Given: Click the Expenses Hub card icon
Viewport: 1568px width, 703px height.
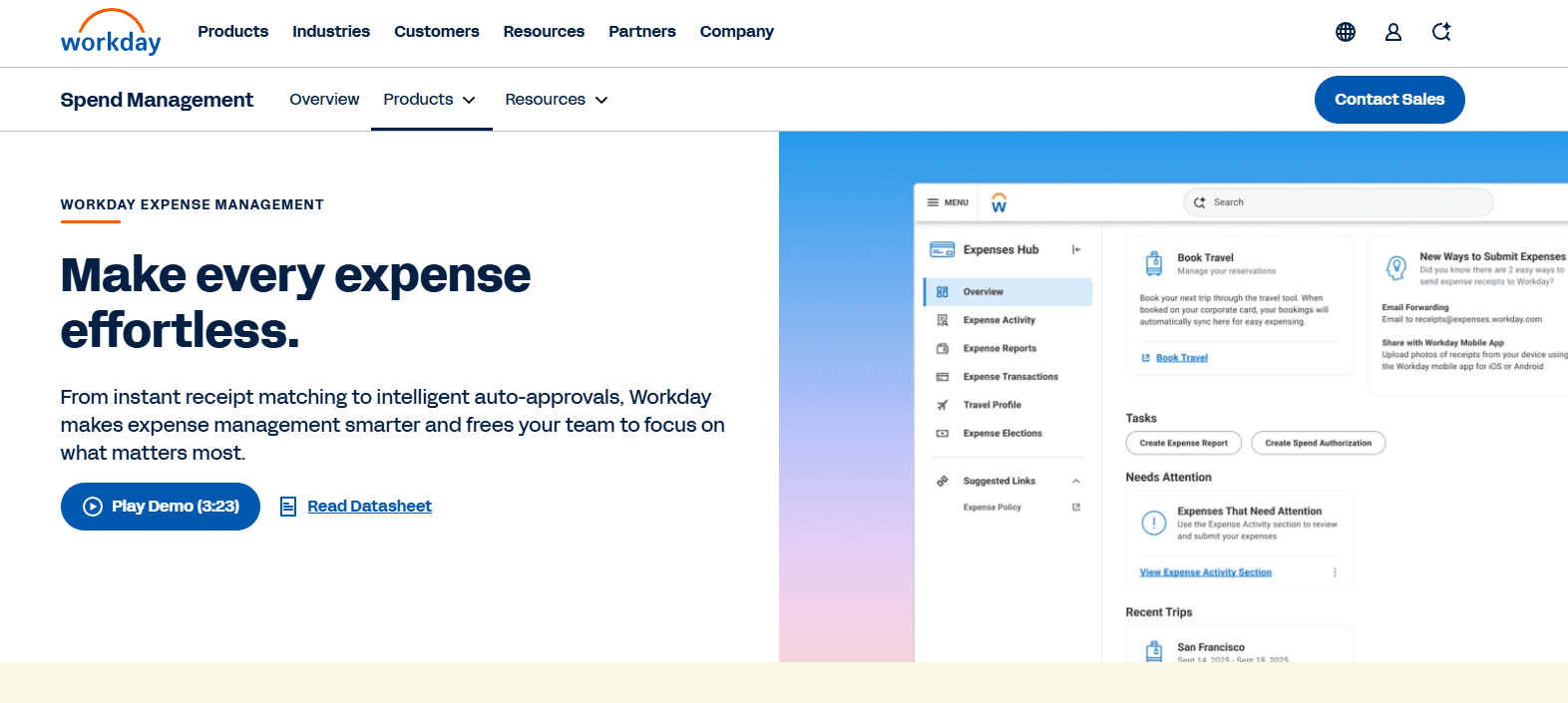Looking at the screenshot, I should pyautogui.click(x=942, y=249).
